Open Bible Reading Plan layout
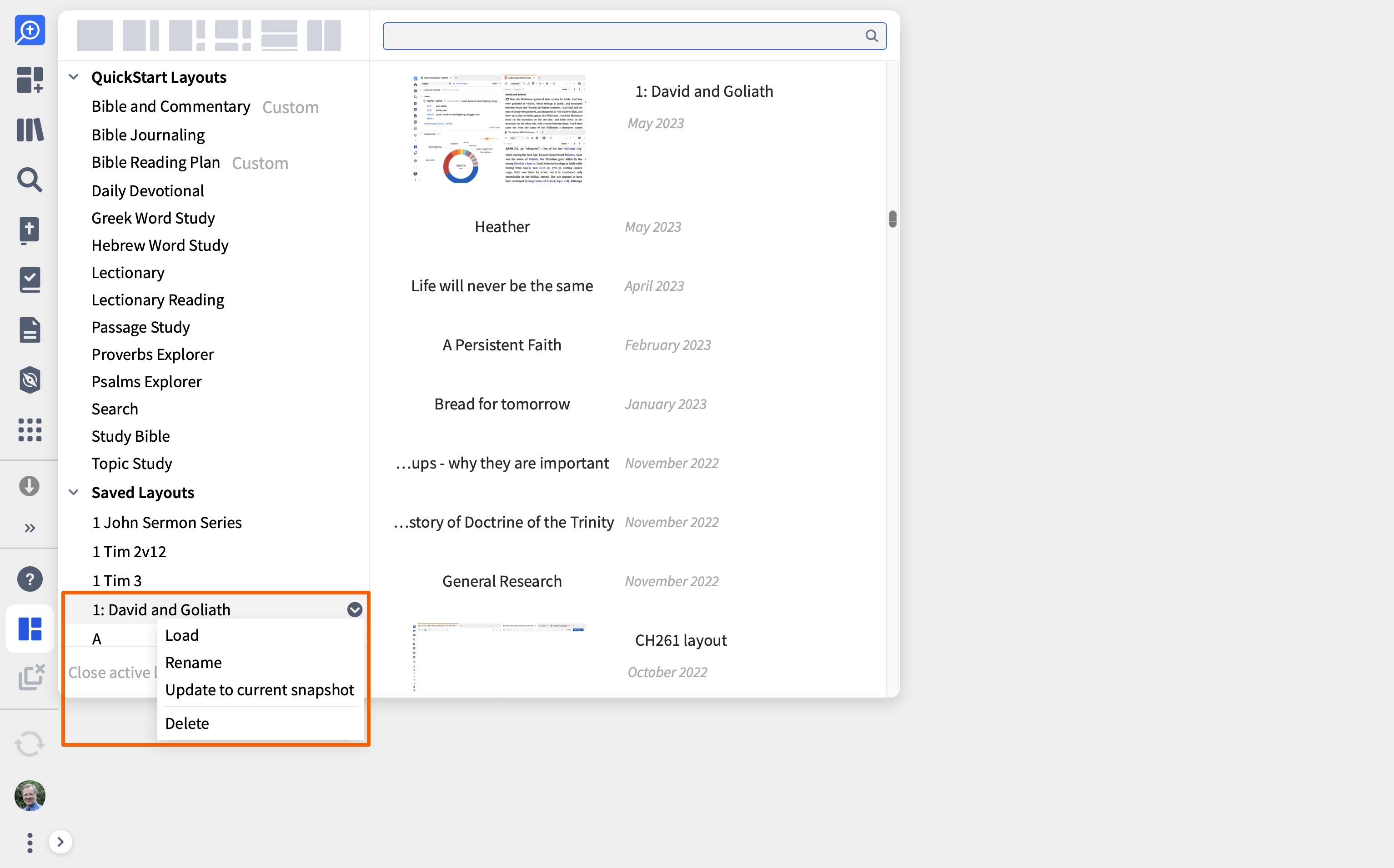Image resolution: width=1394 pixels, height=868 pixels. [155, 162]
